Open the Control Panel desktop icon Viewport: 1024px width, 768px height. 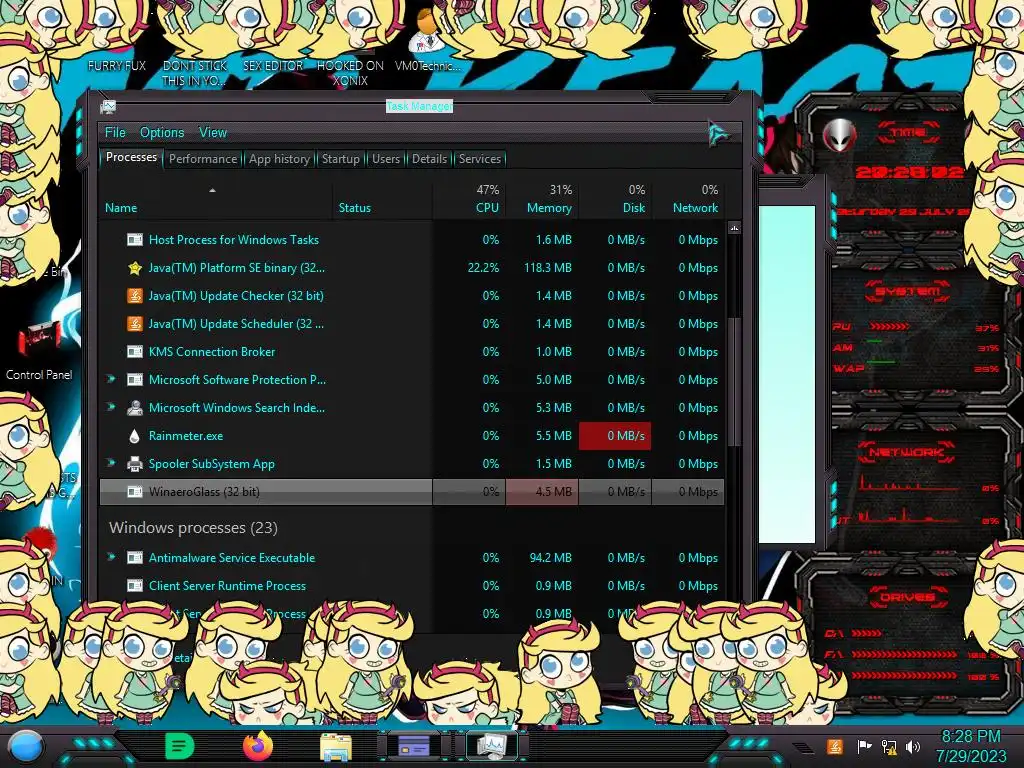(39, 351)
